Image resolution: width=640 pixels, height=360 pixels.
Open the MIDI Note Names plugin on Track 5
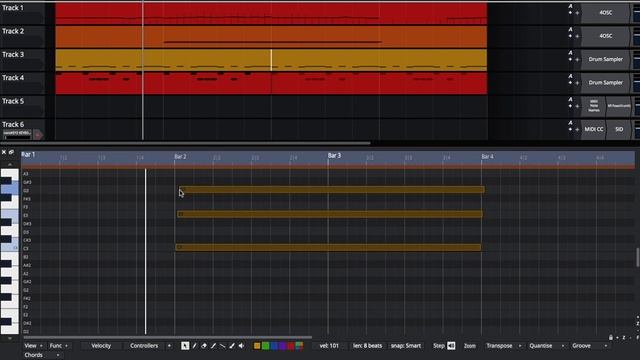pos(593,106)
